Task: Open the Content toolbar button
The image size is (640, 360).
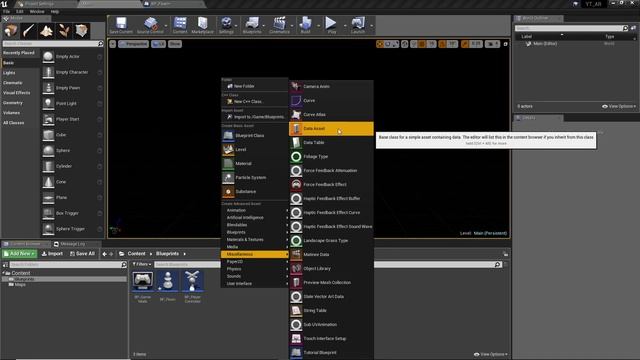Action: 180,25
